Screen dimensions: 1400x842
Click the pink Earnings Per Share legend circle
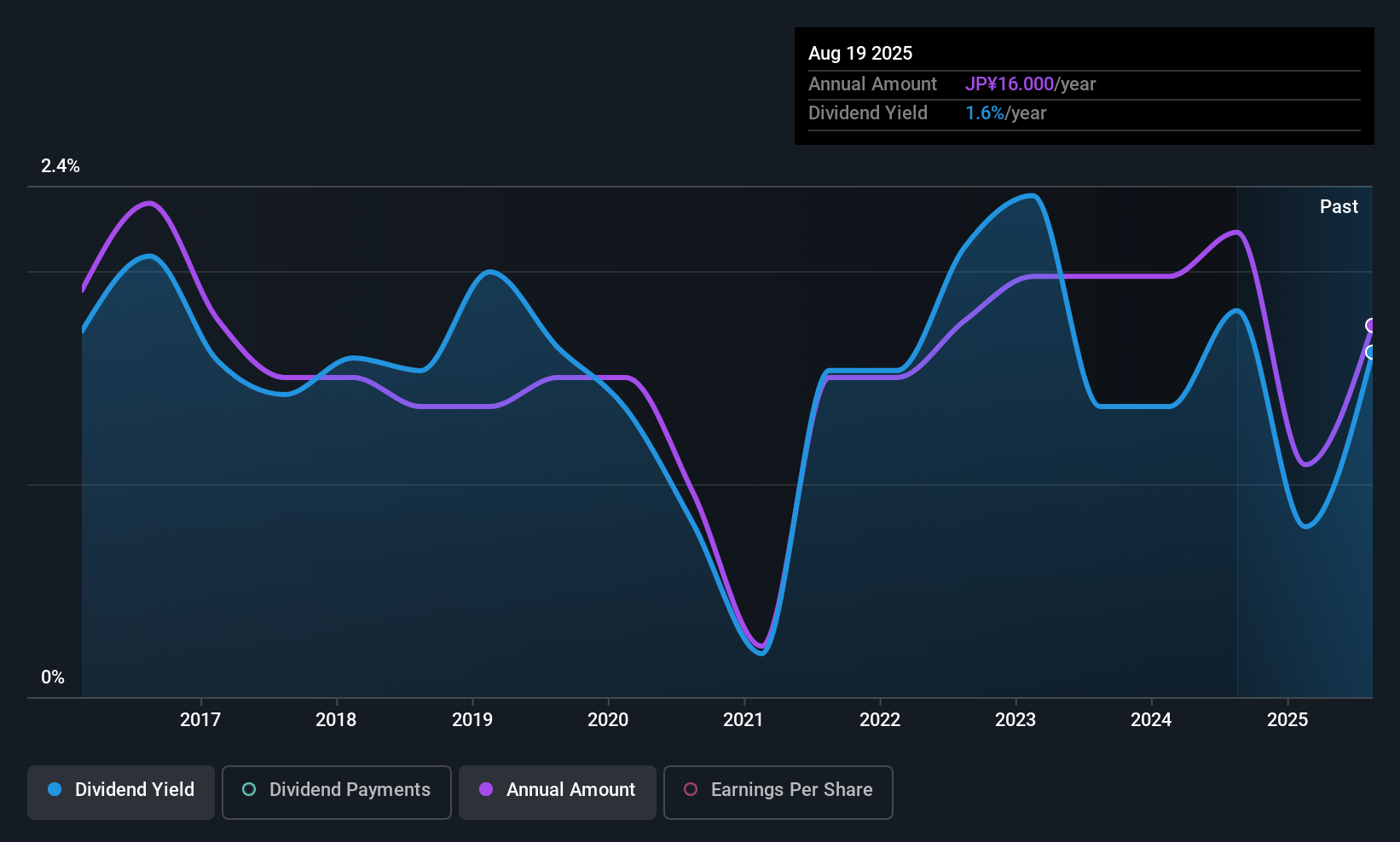[x=691, y=789]
